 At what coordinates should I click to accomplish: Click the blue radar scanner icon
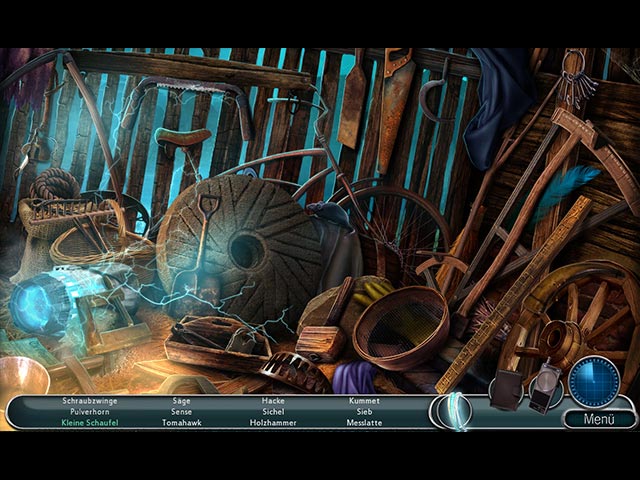click(594, 381)
